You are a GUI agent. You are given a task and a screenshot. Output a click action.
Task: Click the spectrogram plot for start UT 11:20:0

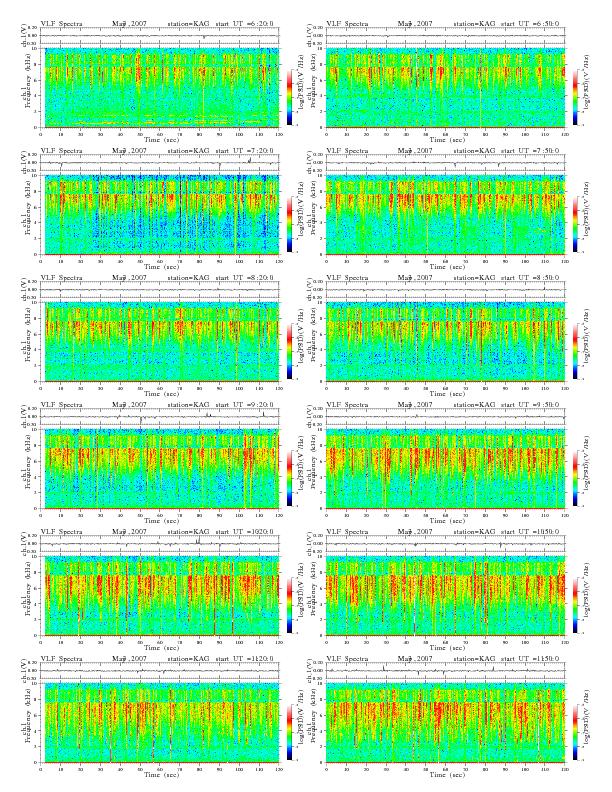[160, 723]
